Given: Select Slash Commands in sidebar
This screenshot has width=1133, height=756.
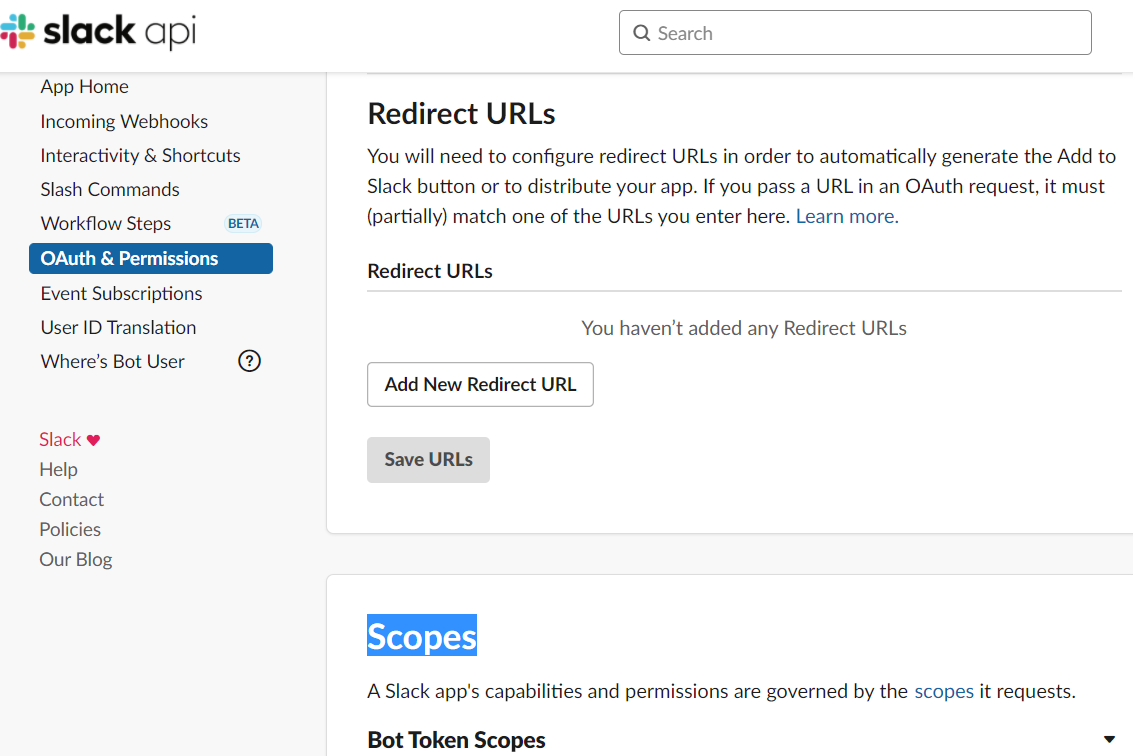Looking at the screenshot, I should [110, 189].
